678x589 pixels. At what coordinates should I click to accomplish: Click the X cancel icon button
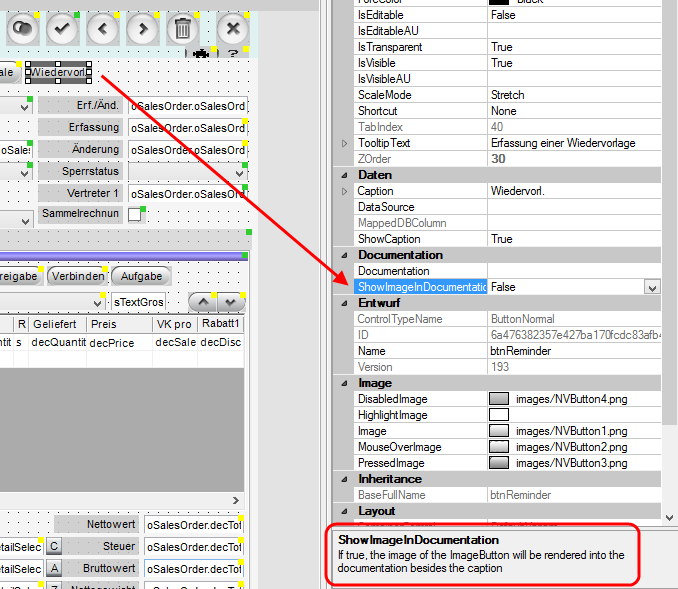click(x=233, y=28)
